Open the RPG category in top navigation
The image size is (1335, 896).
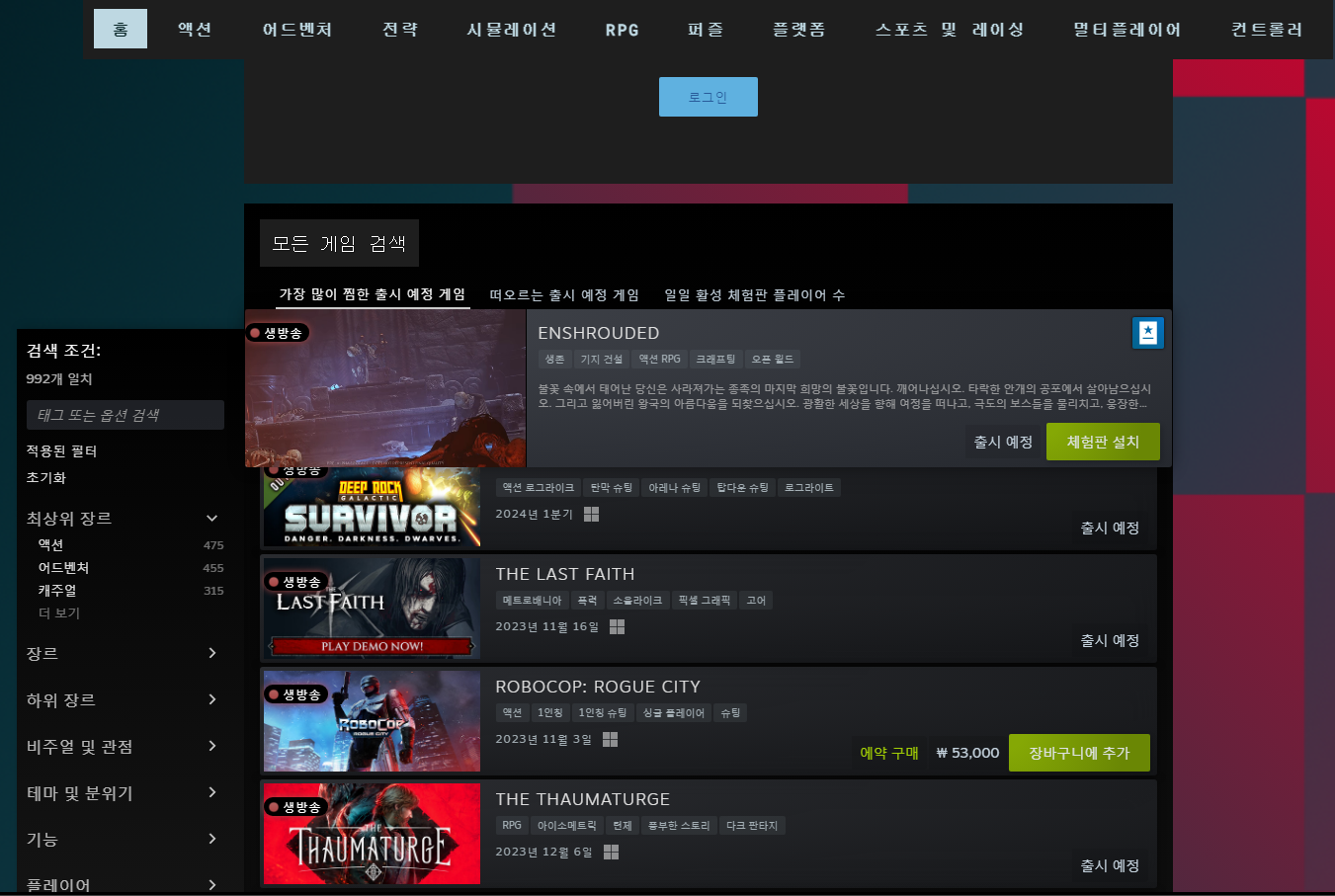coord(623,29)
